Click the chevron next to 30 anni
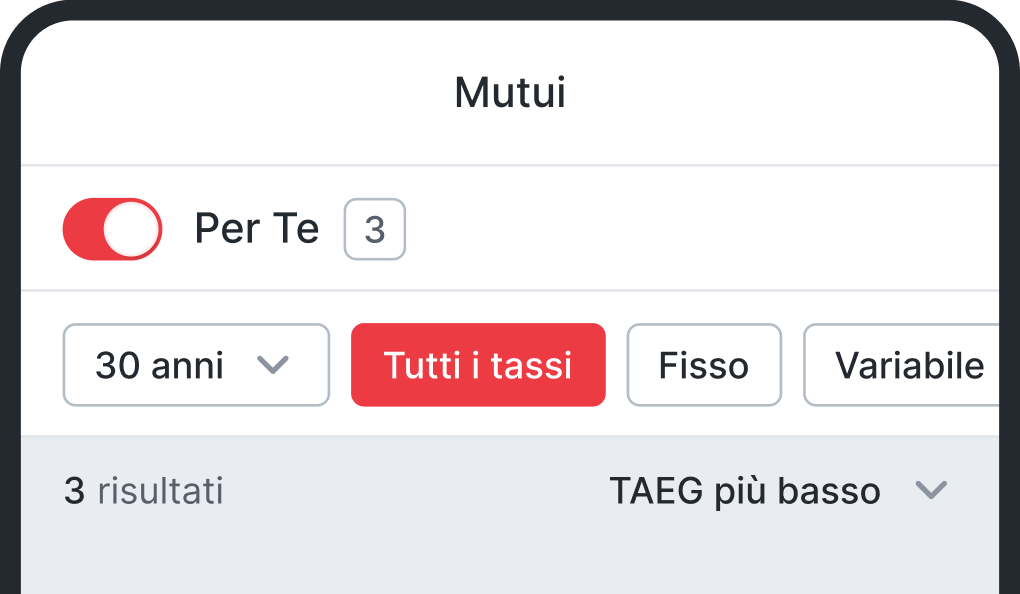 [275, 366]
